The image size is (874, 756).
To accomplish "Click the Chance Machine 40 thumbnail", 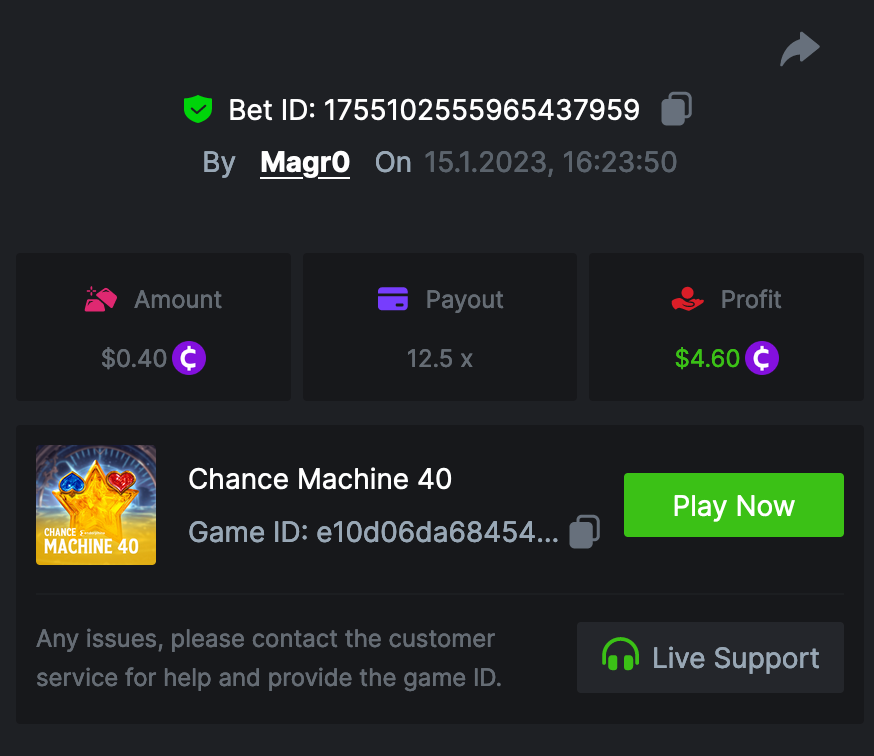I will tap(96, 505).
